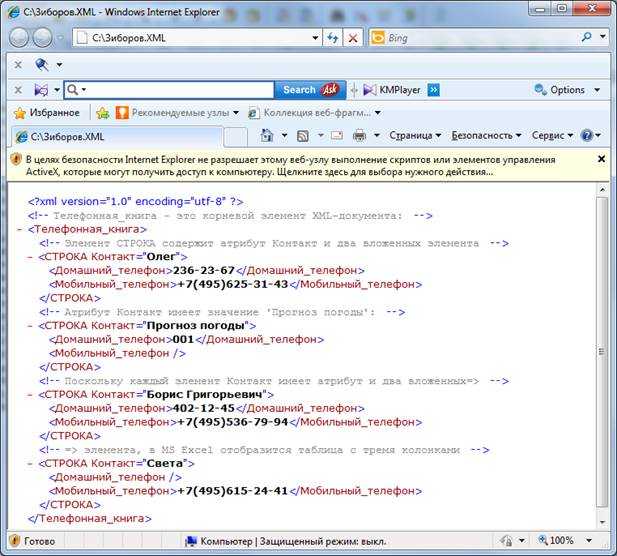Click mobile number +7(495)625-31-43
The width and height of the screenshot is (617, 556).
coord(233,284)
